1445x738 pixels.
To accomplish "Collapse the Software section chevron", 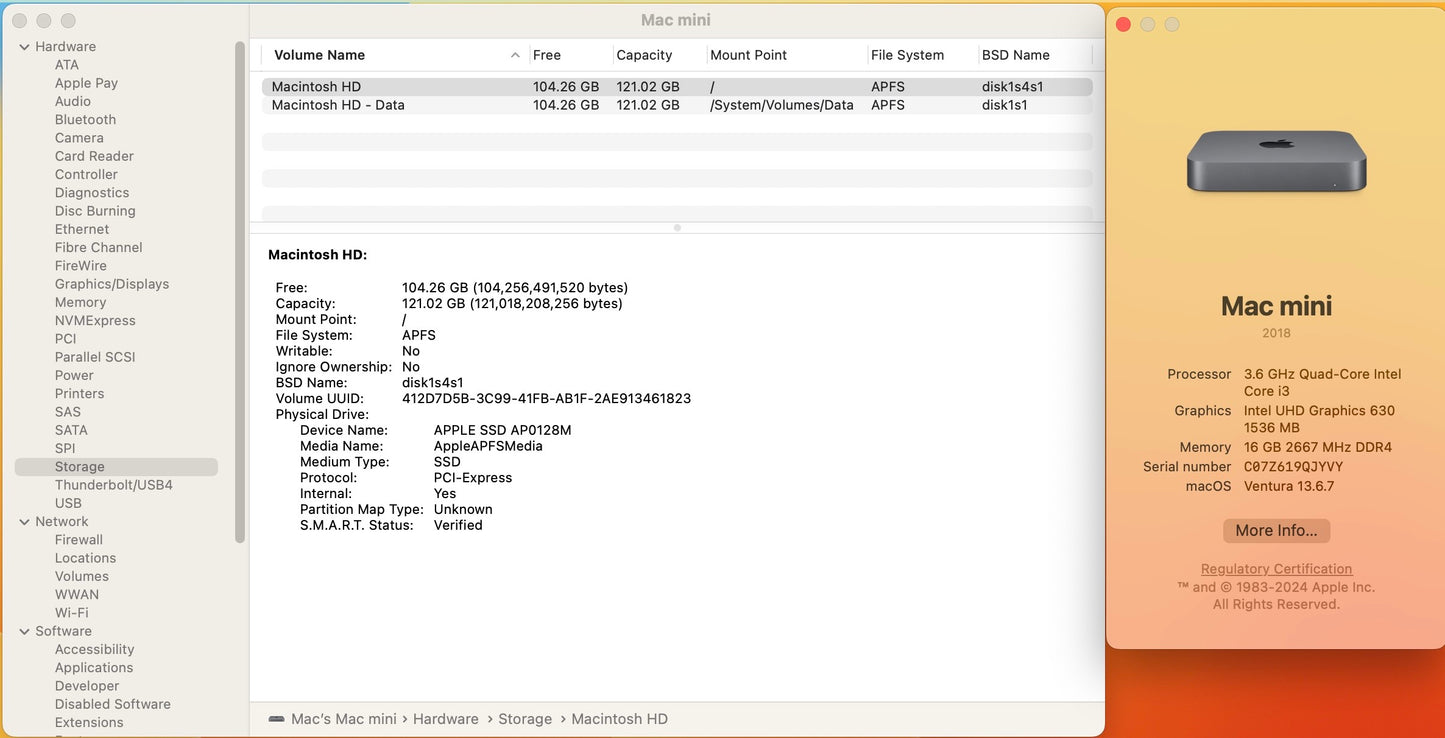I will 24,632.
